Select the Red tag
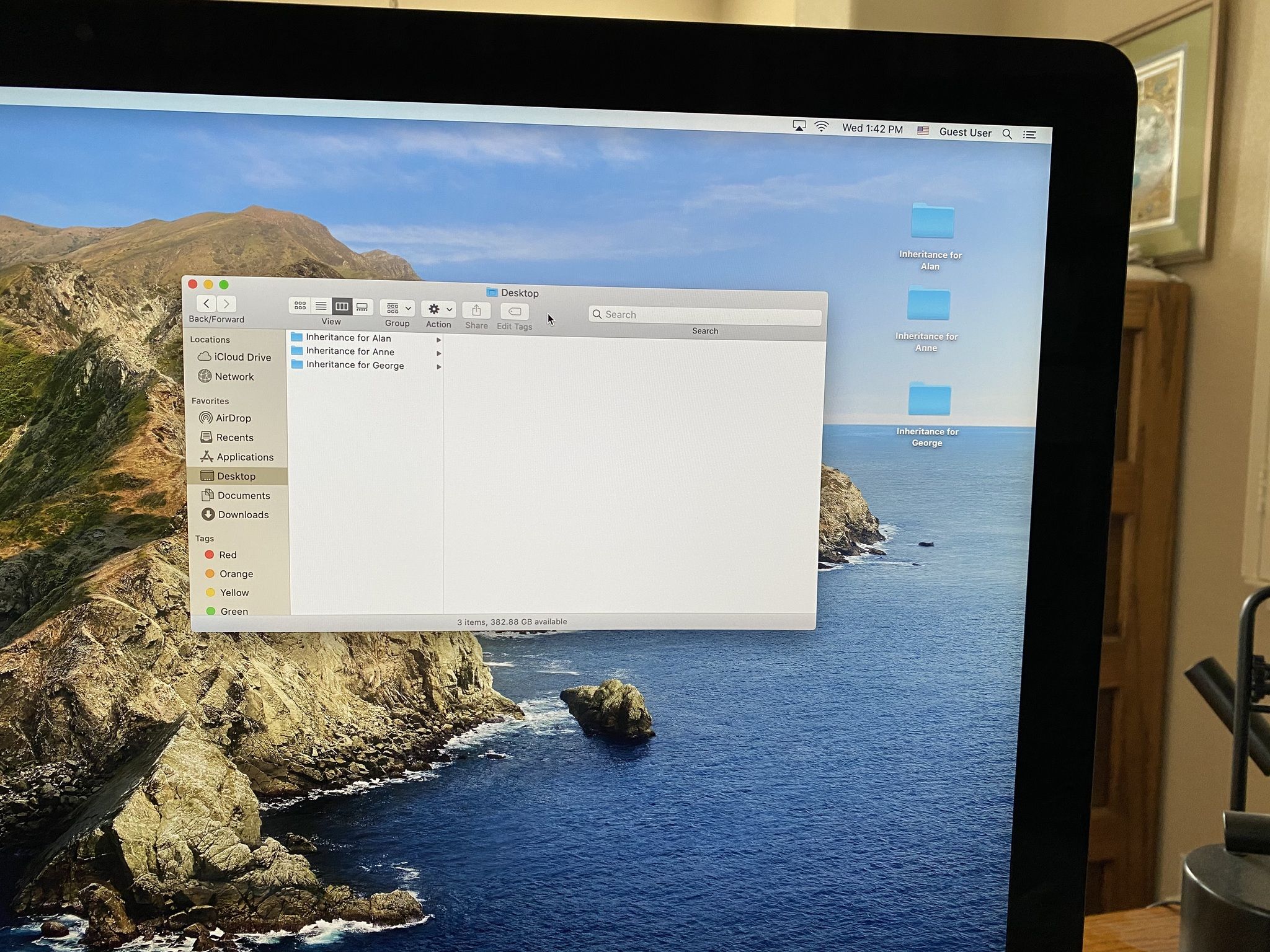This screenshot has width=1270, height=952. click(221, 555)
